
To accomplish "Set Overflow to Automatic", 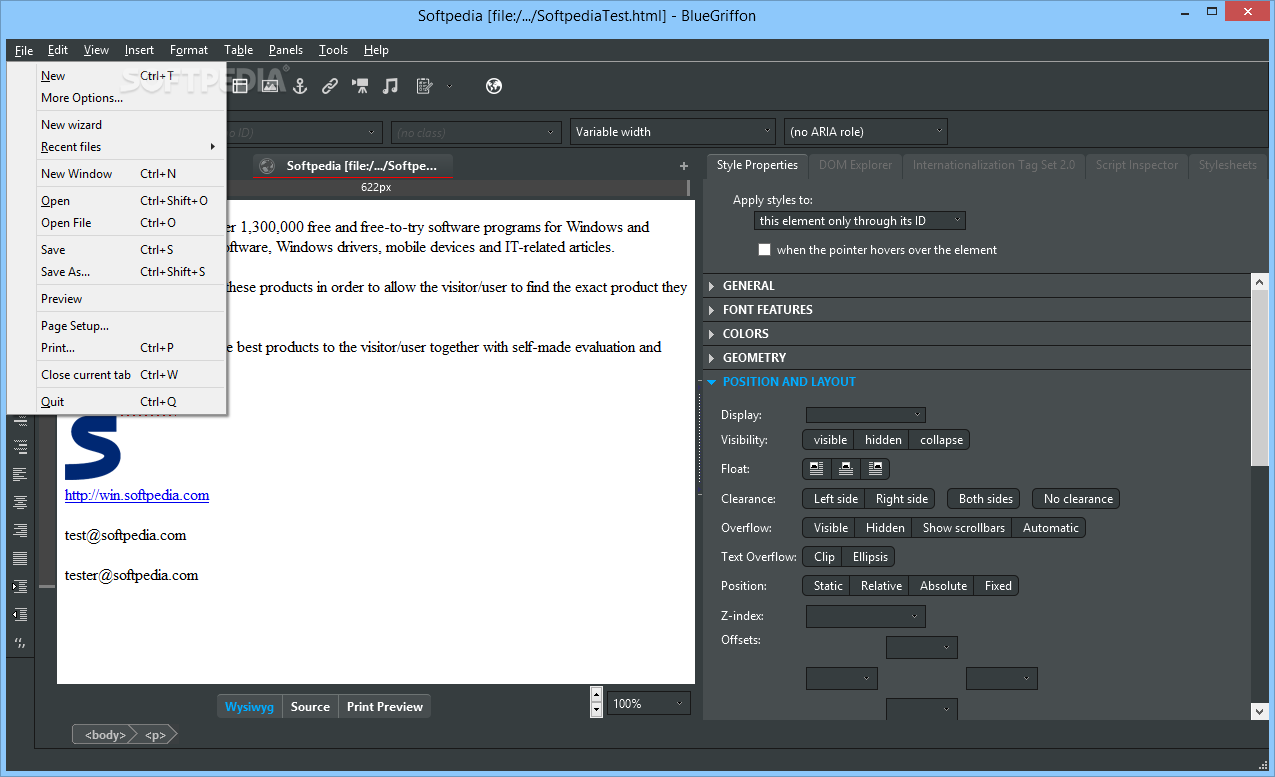I will coord(1051,528).
